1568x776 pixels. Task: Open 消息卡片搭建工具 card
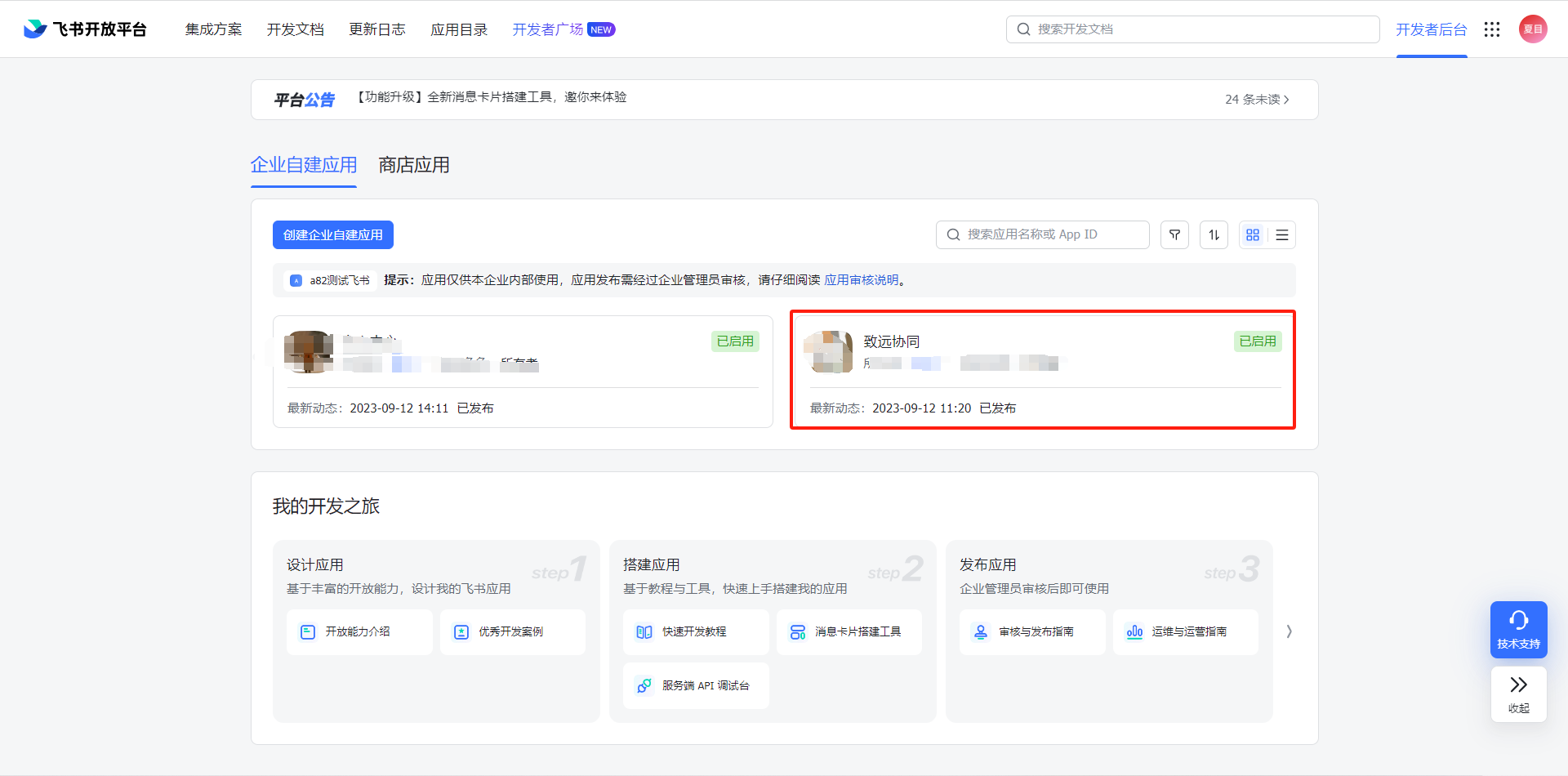tap(849, 631)
